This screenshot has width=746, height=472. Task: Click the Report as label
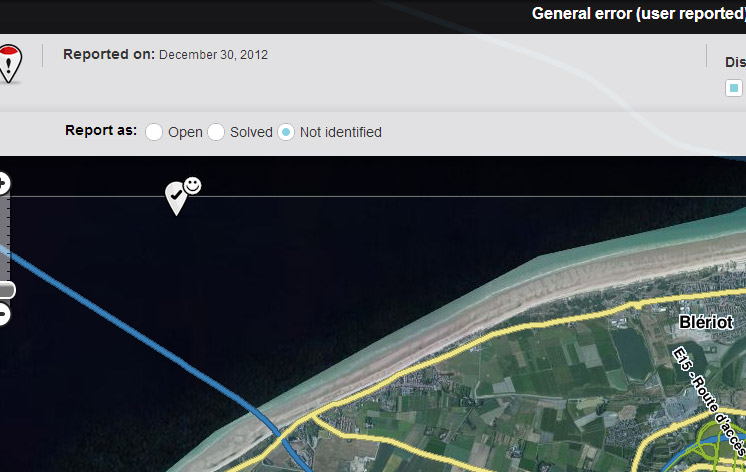tap(101, 131)
